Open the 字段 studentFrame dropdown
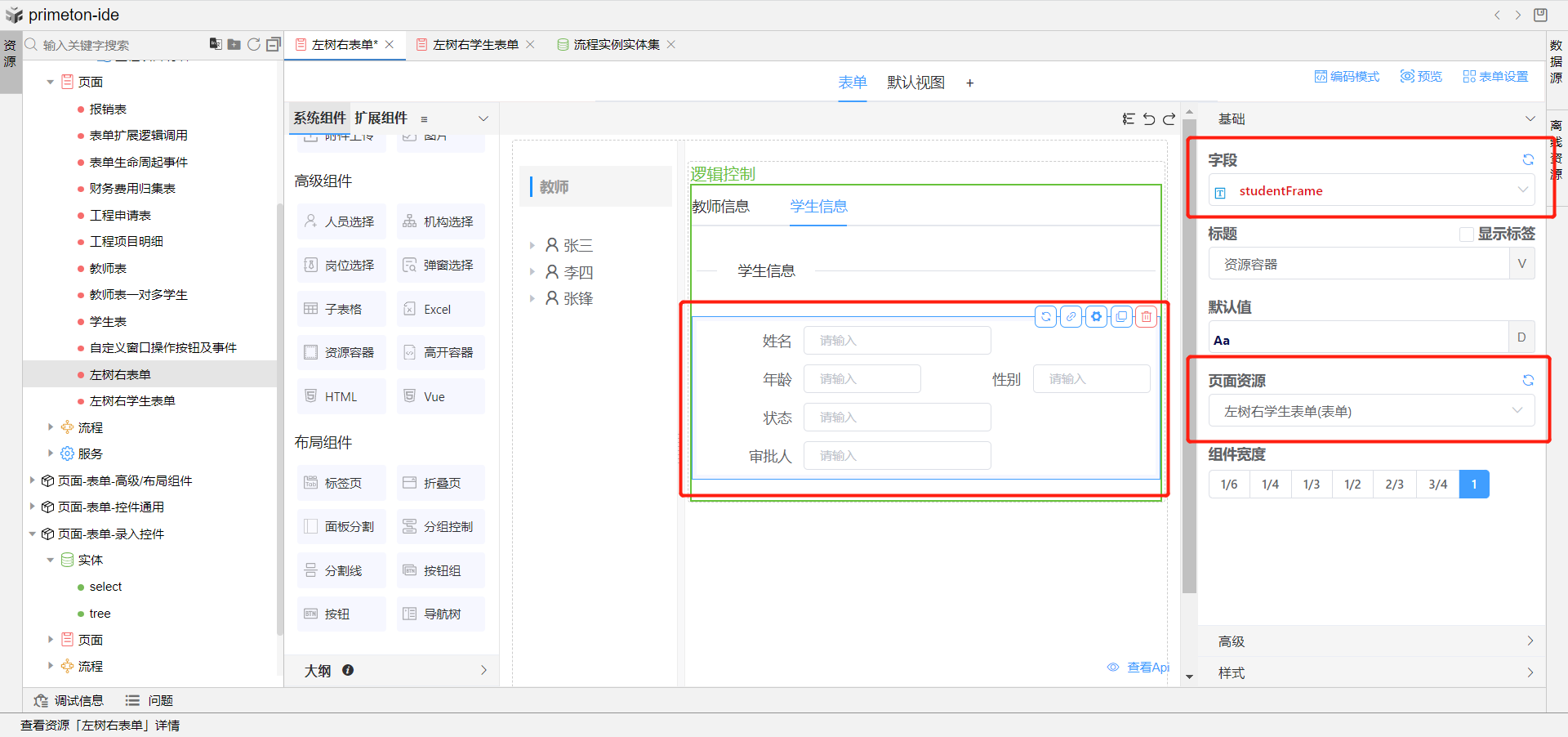Viewport: 1568px width, 737px height. [1370, 190]
